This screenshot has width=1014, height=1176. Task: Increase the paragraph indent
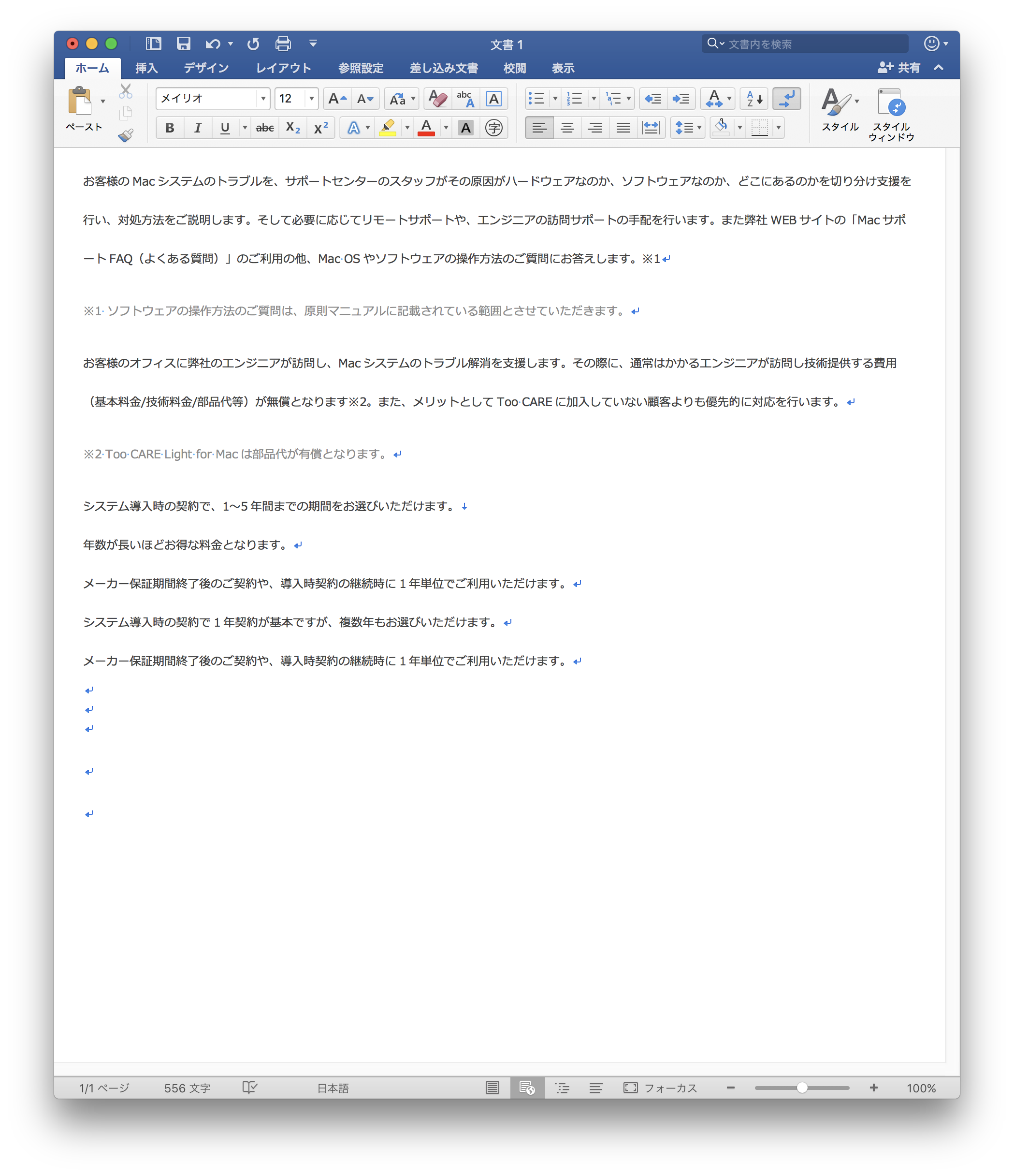coord(681,99)
